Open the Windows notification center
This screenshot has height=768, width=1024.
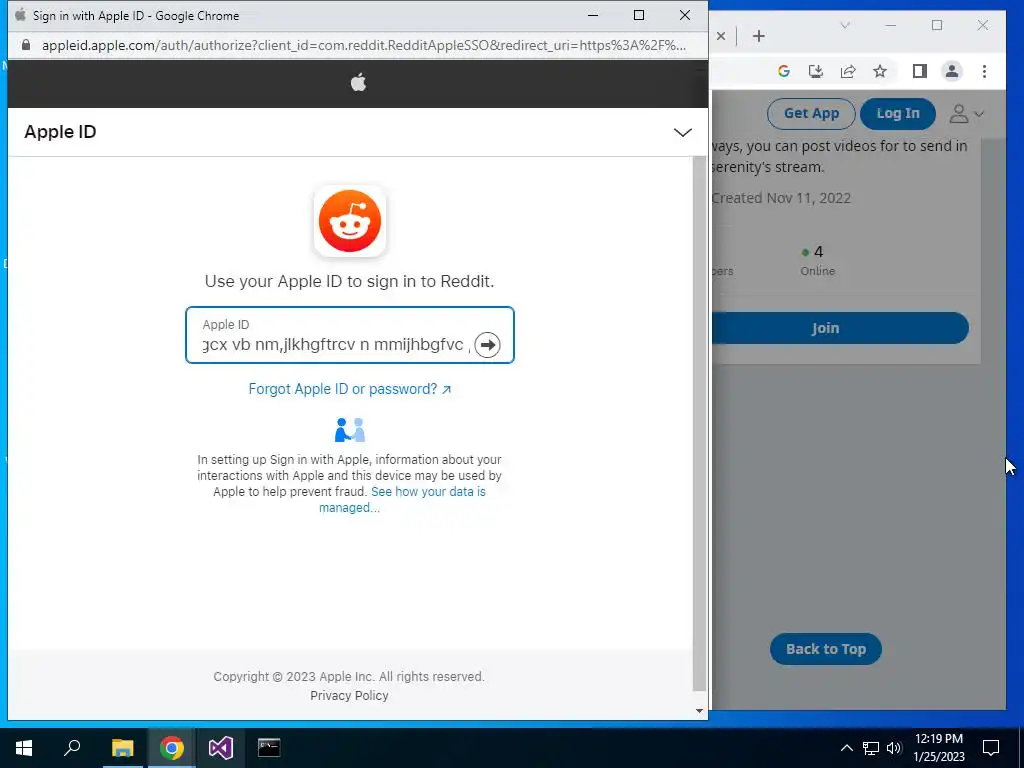tap(991, 748)
